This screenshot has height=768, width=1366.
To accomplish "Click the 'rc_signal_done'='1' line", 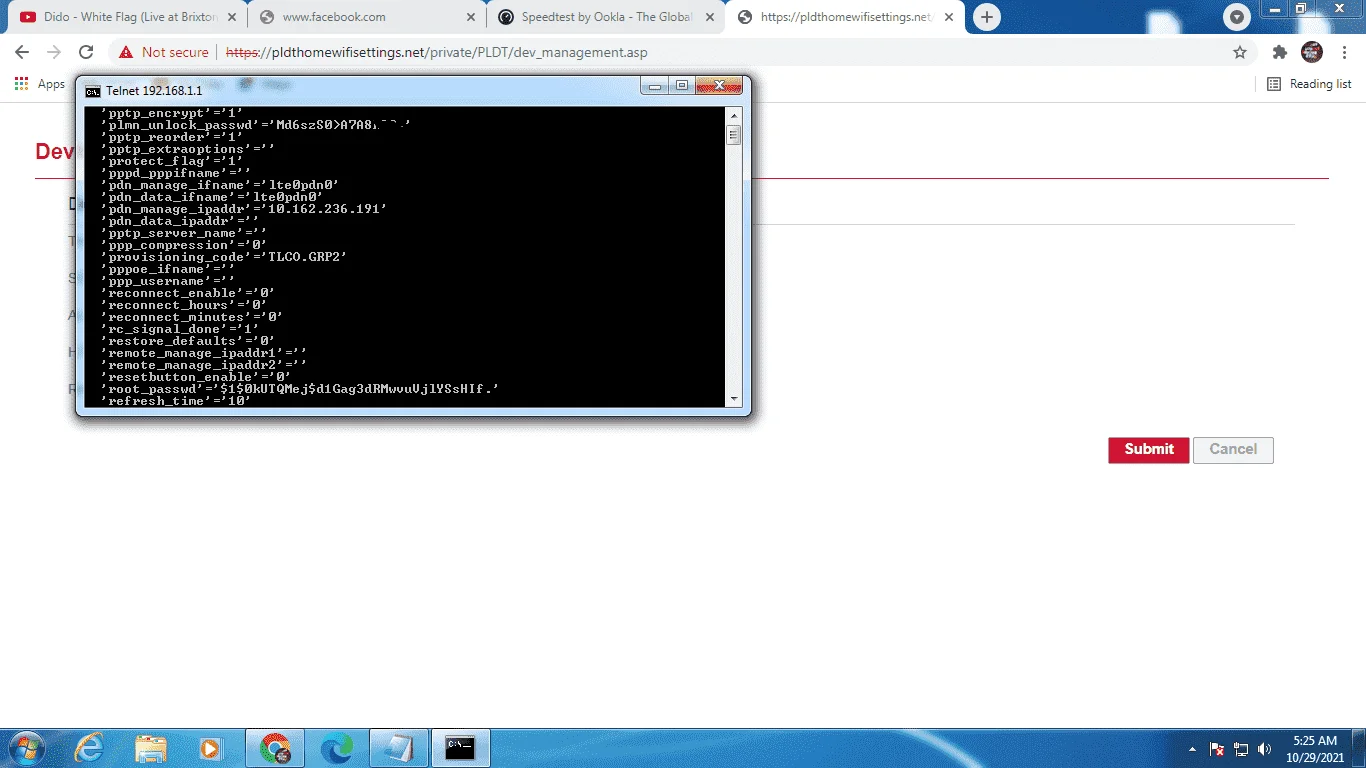I will click(179, 329).
